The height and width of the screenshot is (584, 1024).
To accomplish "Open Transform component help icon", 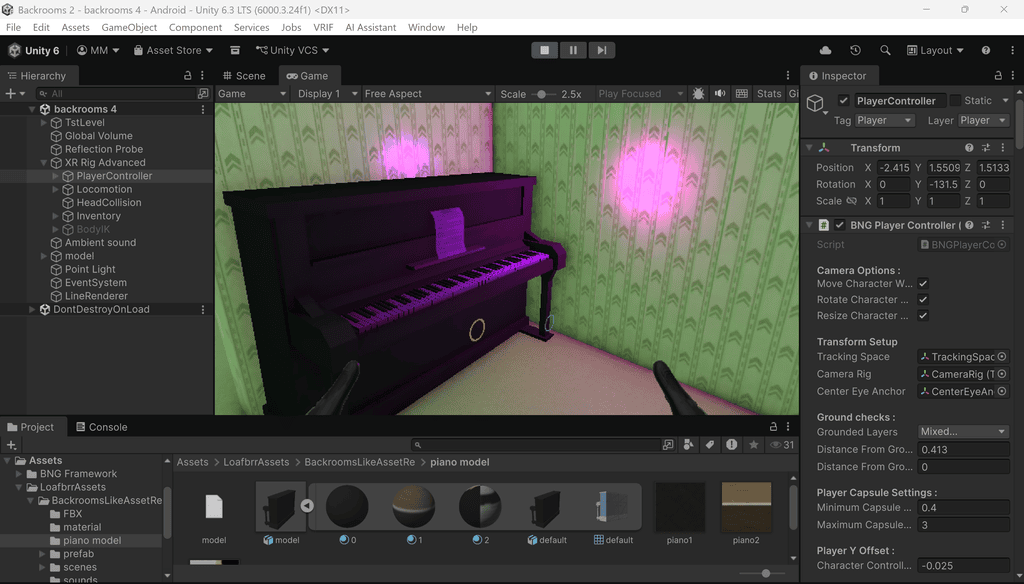I will pyautogui.click(x=969, y=148).
